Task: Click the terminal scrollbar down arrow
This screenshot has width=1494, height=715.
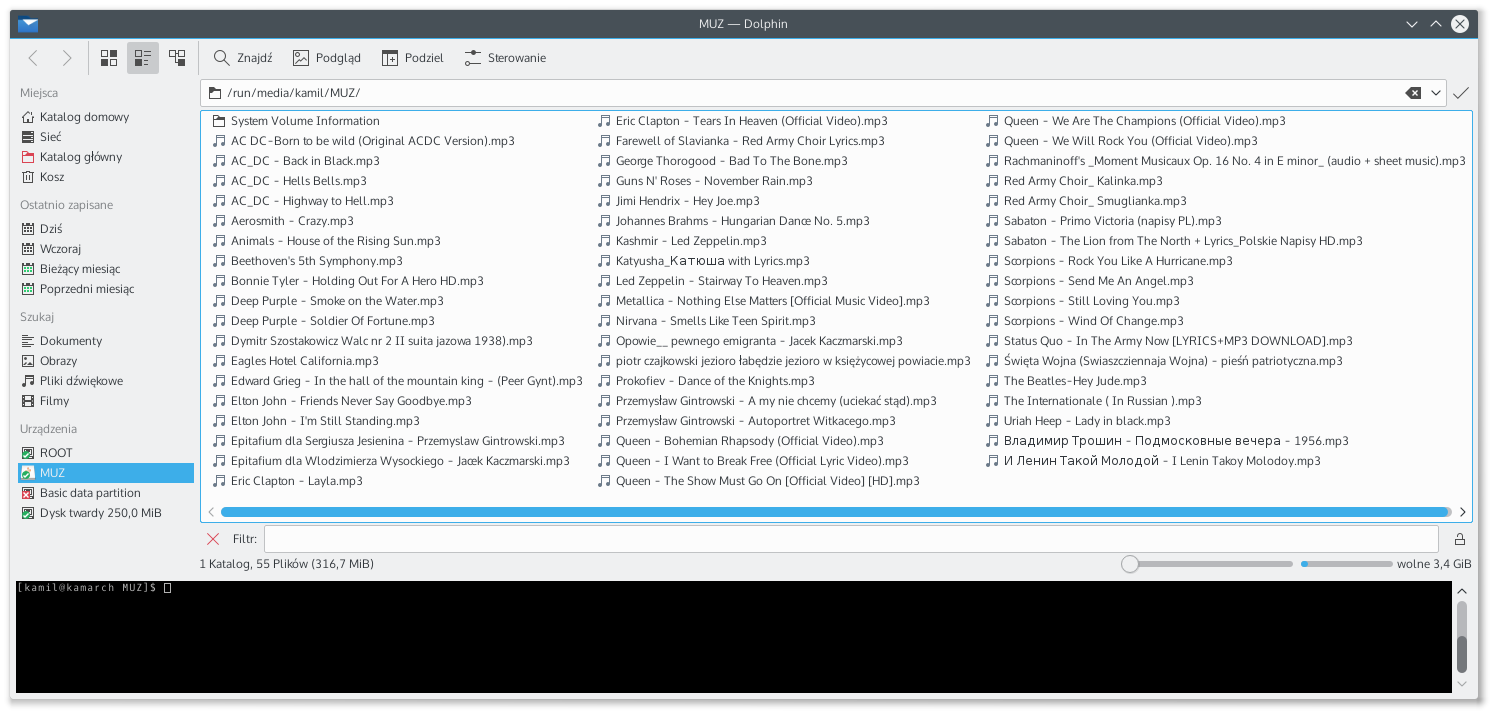Action: 1462,685
